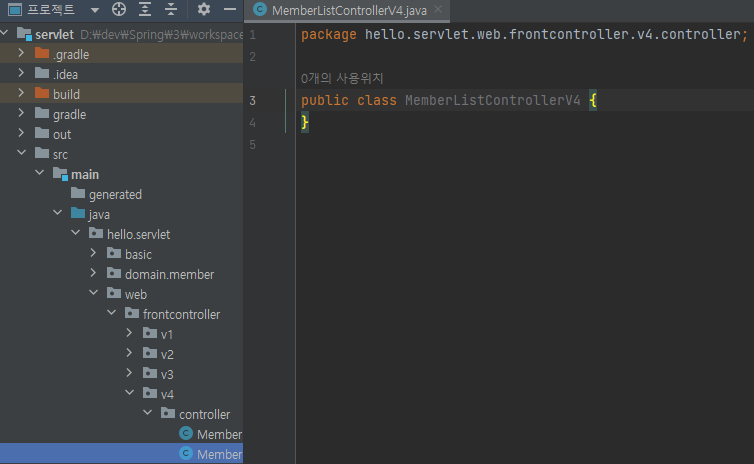Collapse the main folder
The width and height of the screenshot is (754, 464).
pos(39,173)
